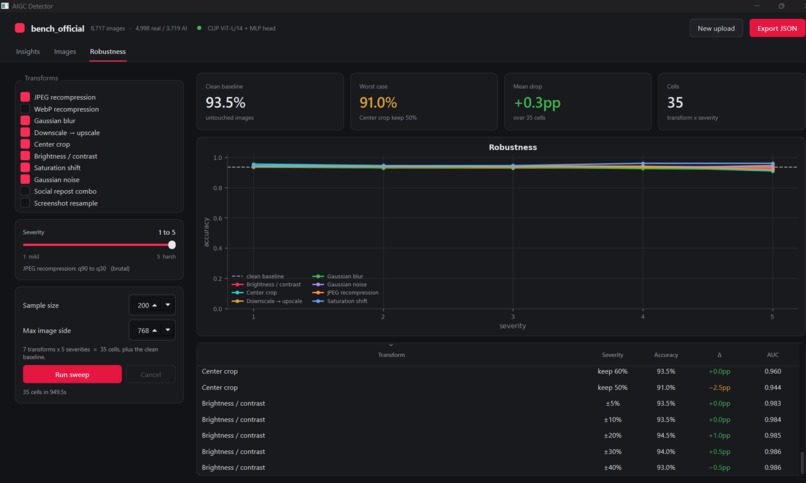Click the Export JSON button

[777, 28]
